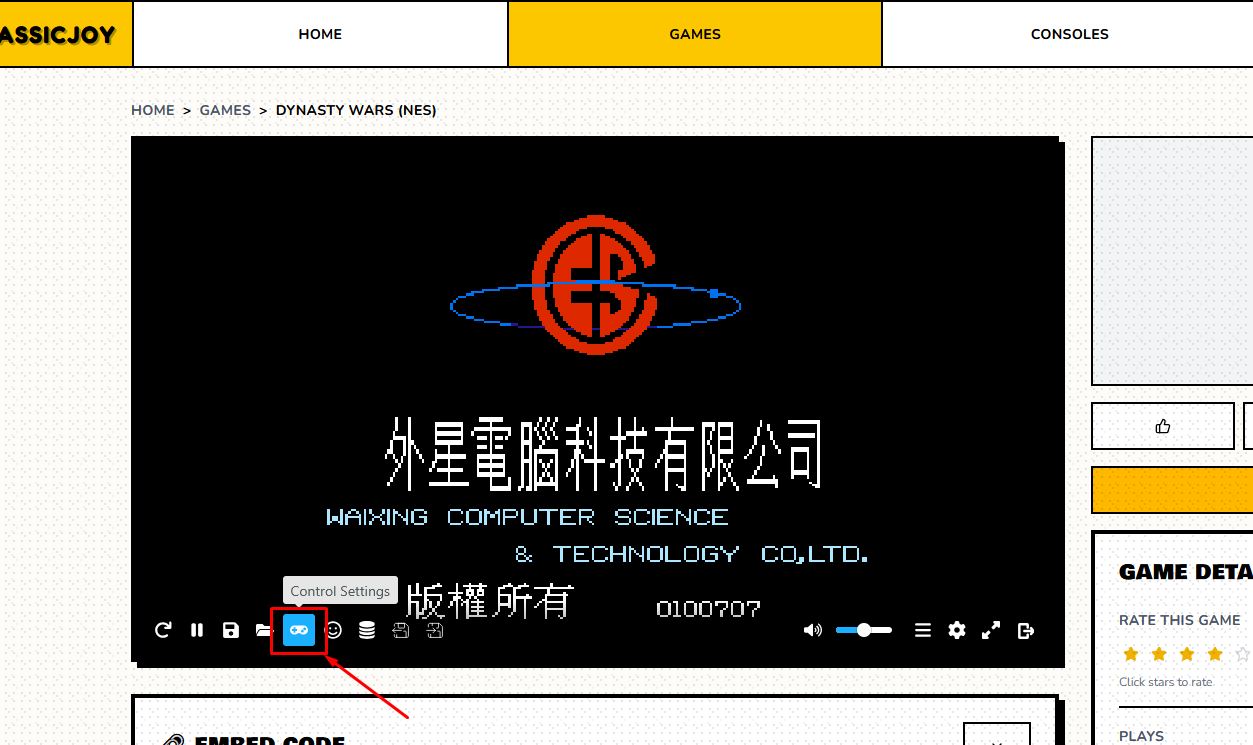The height and width of the screenshot is (745, 1253).
Task: Rate the game one star
Action: coord(1131,654)
